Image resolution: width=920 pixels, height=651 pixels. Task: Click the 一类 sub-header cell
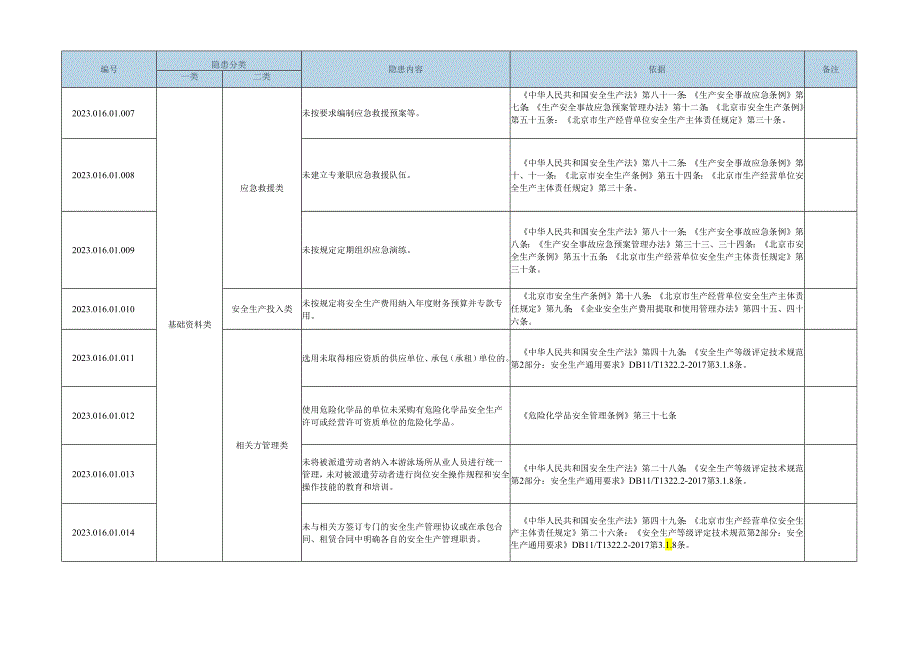click(186, 75)
